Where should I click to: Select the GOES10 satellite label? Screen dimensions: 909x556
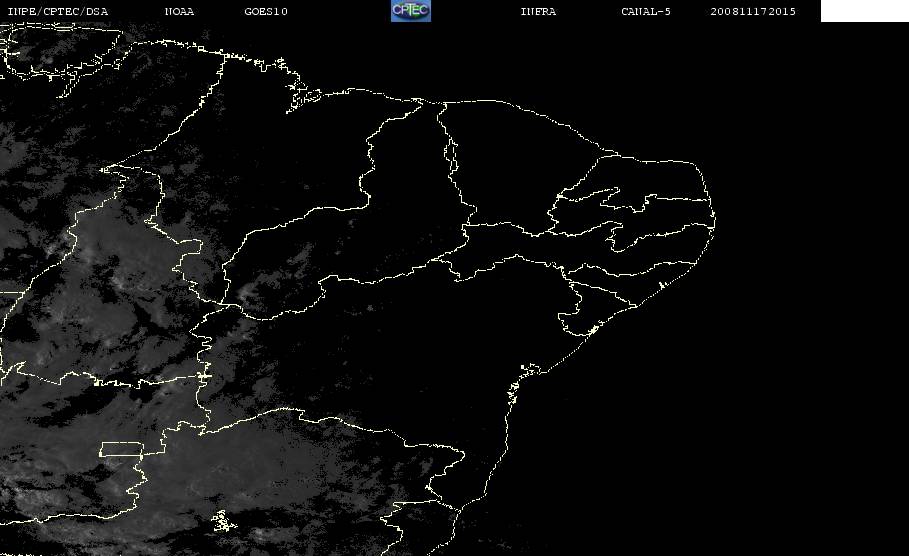[x=266, y=11]
